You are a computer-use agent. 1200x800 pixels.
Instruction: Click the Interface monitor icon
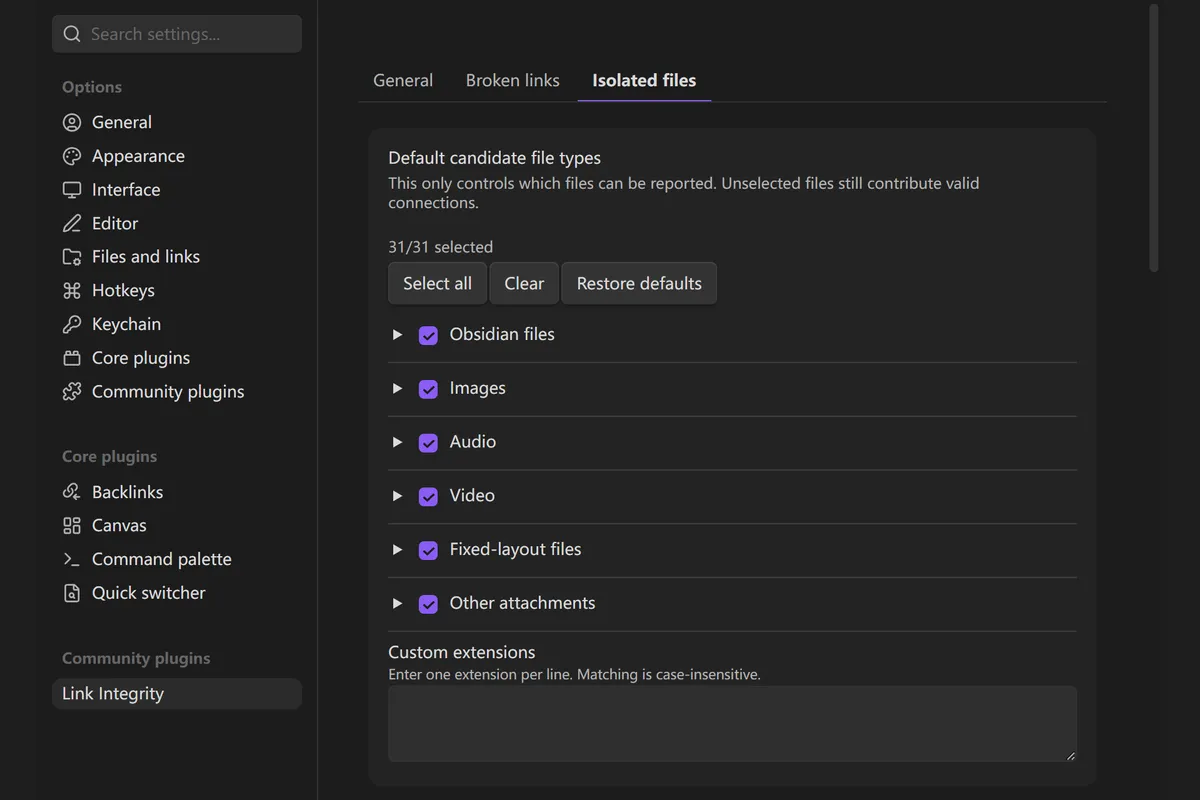[x=72, y=189]
